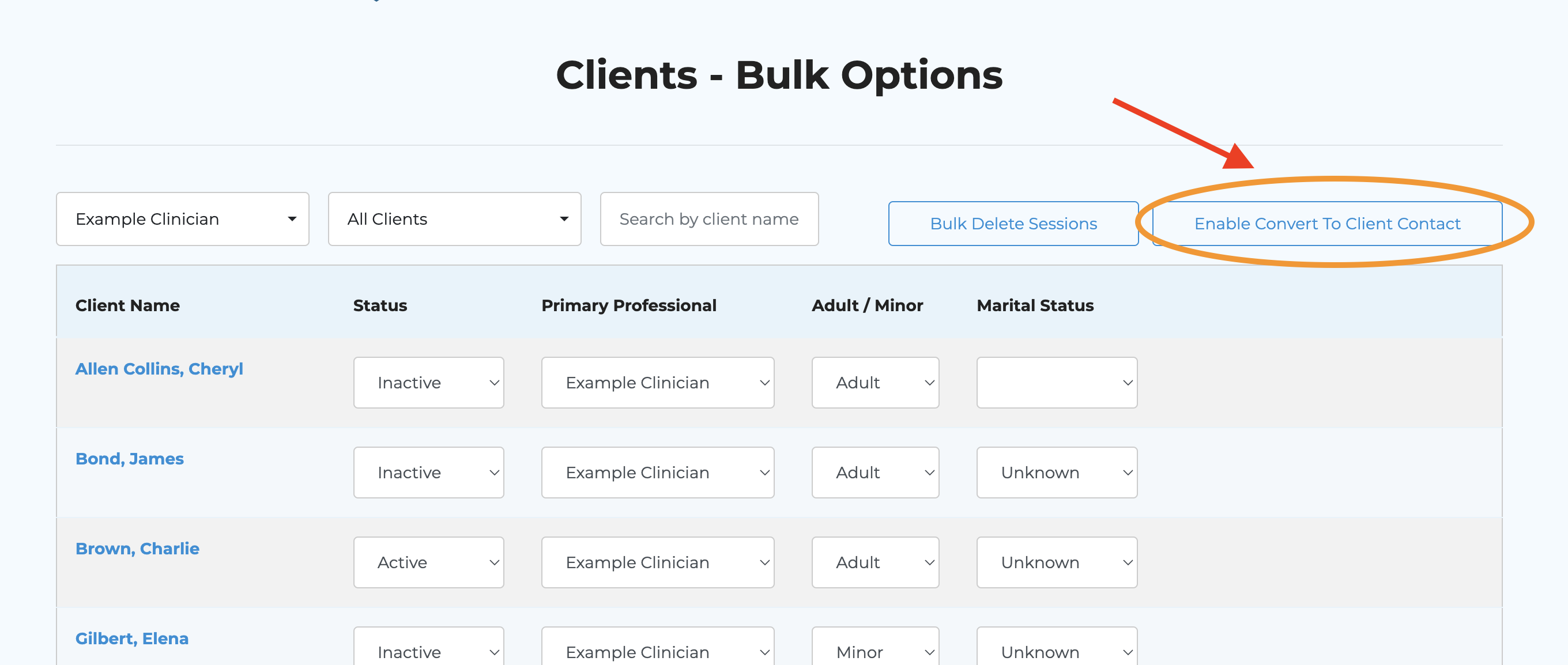Change Cheryl Allen Collins status dropdown

(x=428, y=383)
